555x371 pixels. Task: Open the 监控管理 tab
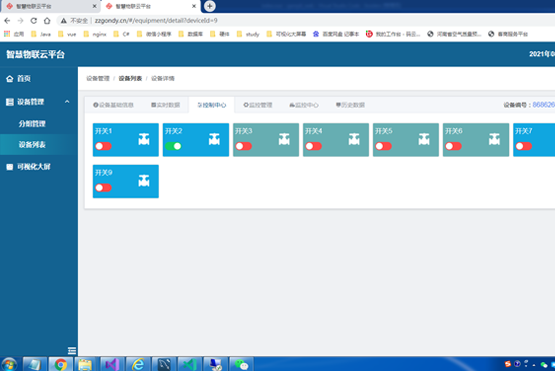pyautogui.click(x=258, y=105)
